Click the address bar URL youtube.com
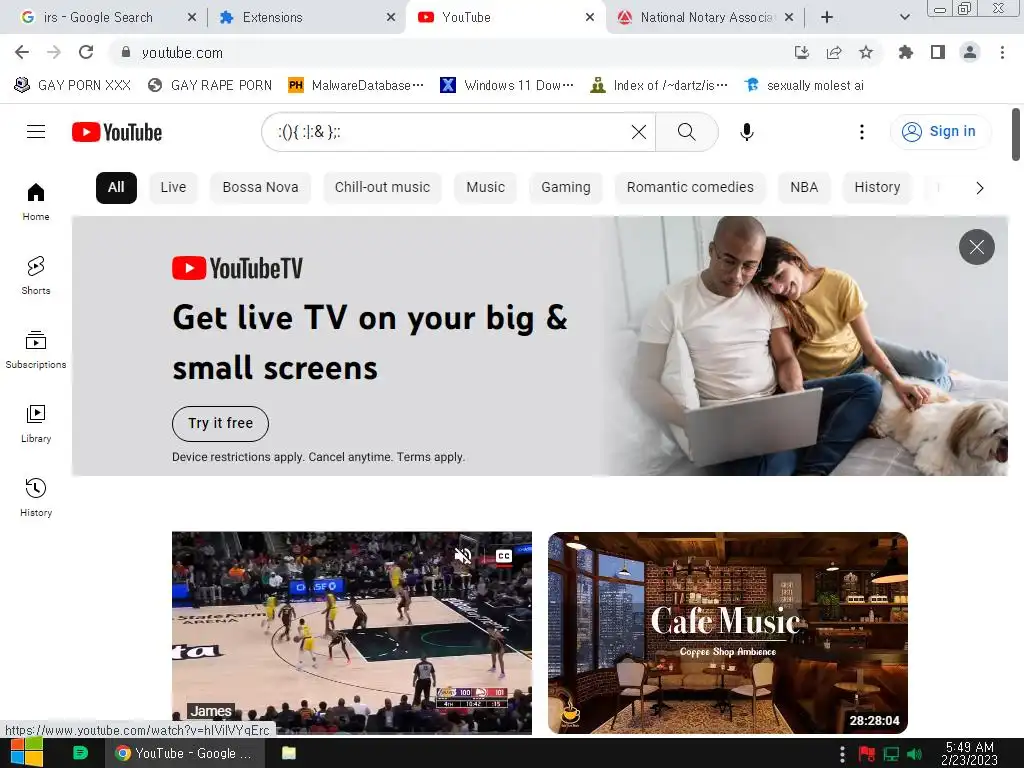The width and height of the screenshot is (1024, 768). pos(182,52)
